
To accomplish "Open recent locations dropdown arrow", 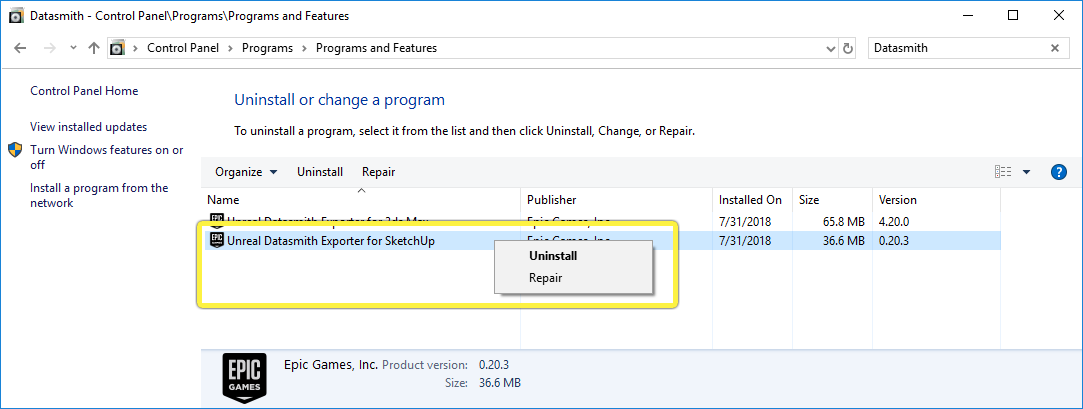I will [x=73, y=48].
